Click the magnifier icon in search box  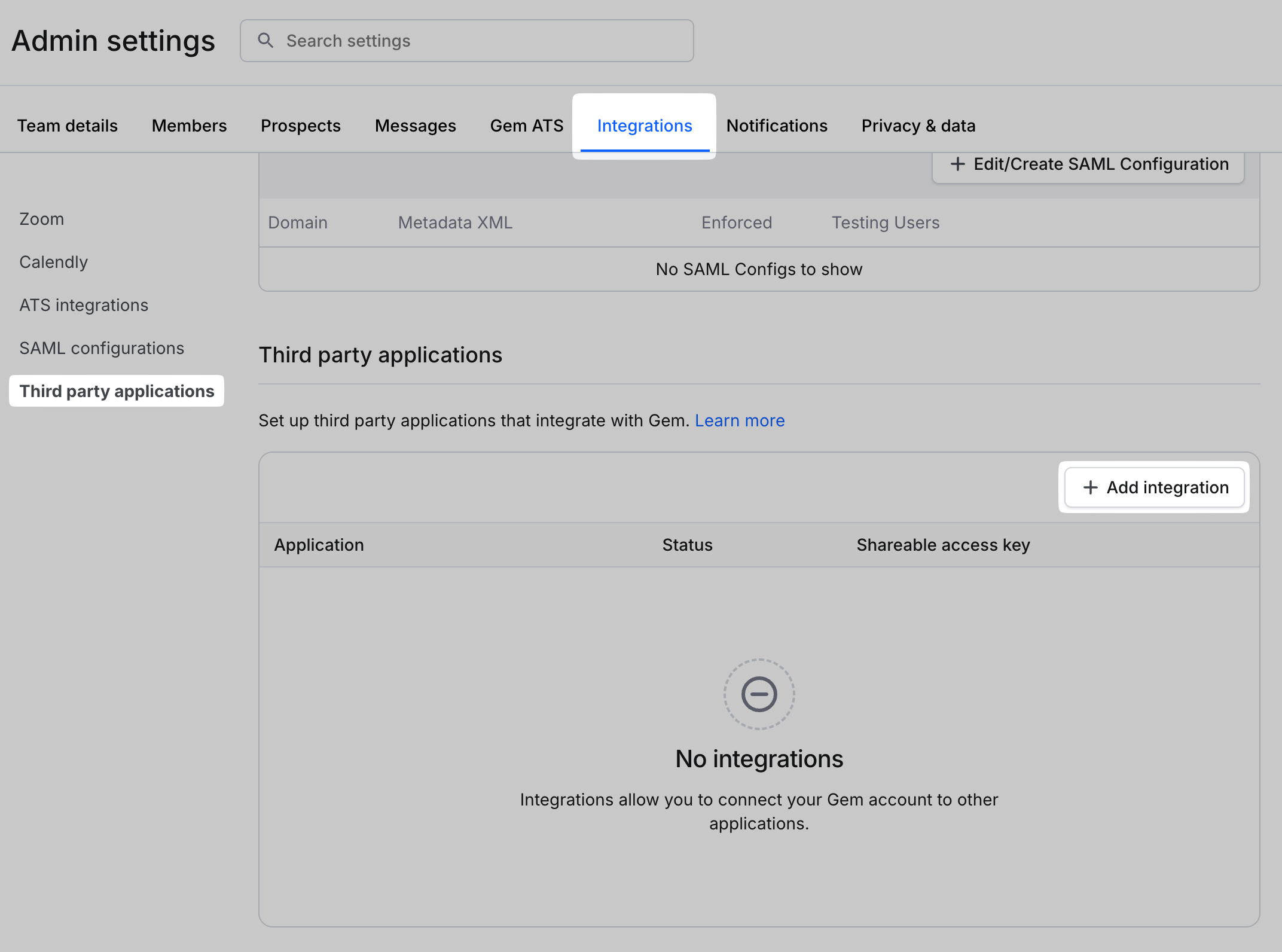[x=265, y=41]
